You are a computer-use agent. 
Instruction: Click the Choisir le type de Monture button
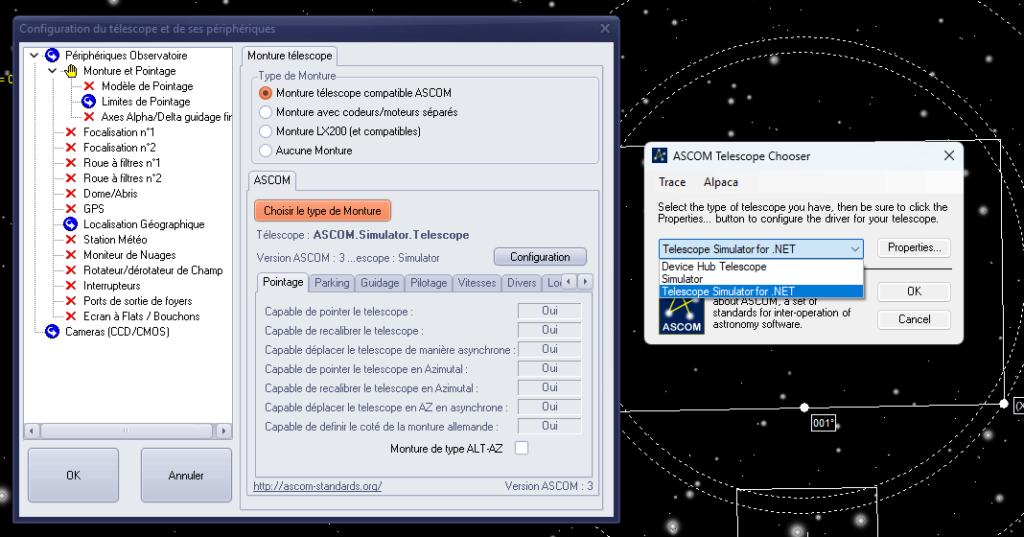pyautogui.click(x=322, y=211)
